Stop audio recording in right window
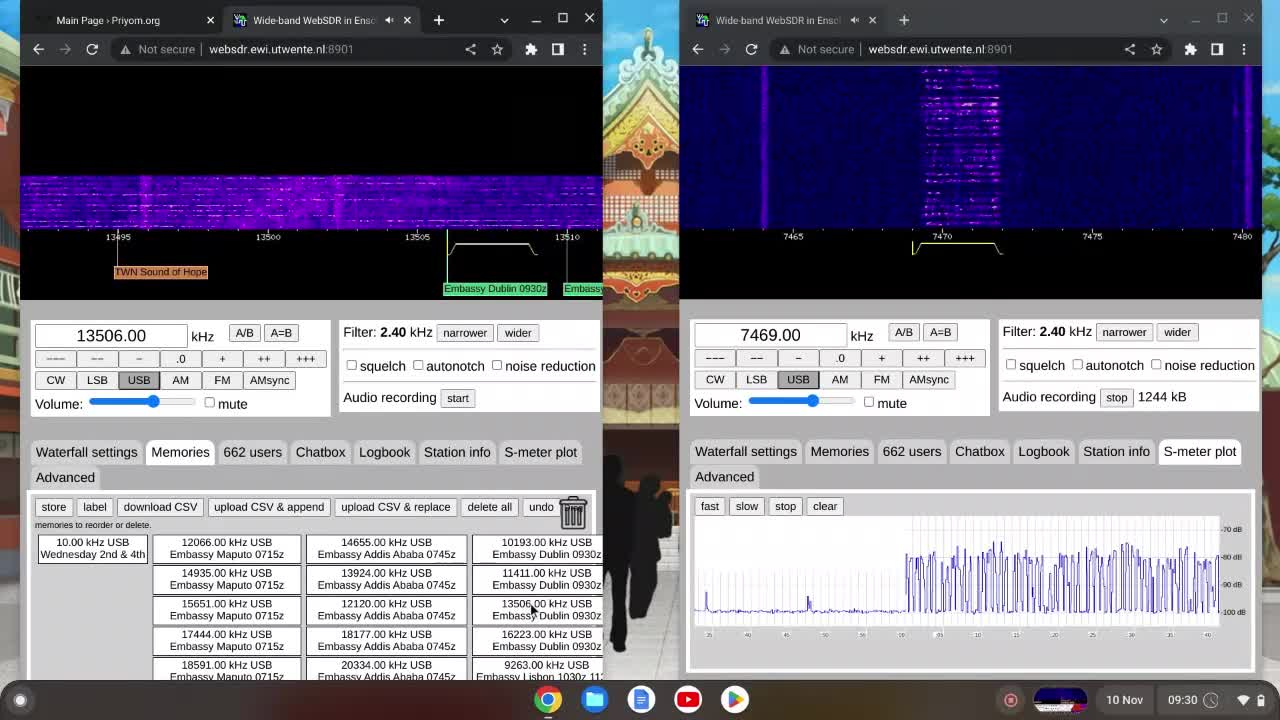The width and height of the screenshot is (1280, 720). 1116,397
